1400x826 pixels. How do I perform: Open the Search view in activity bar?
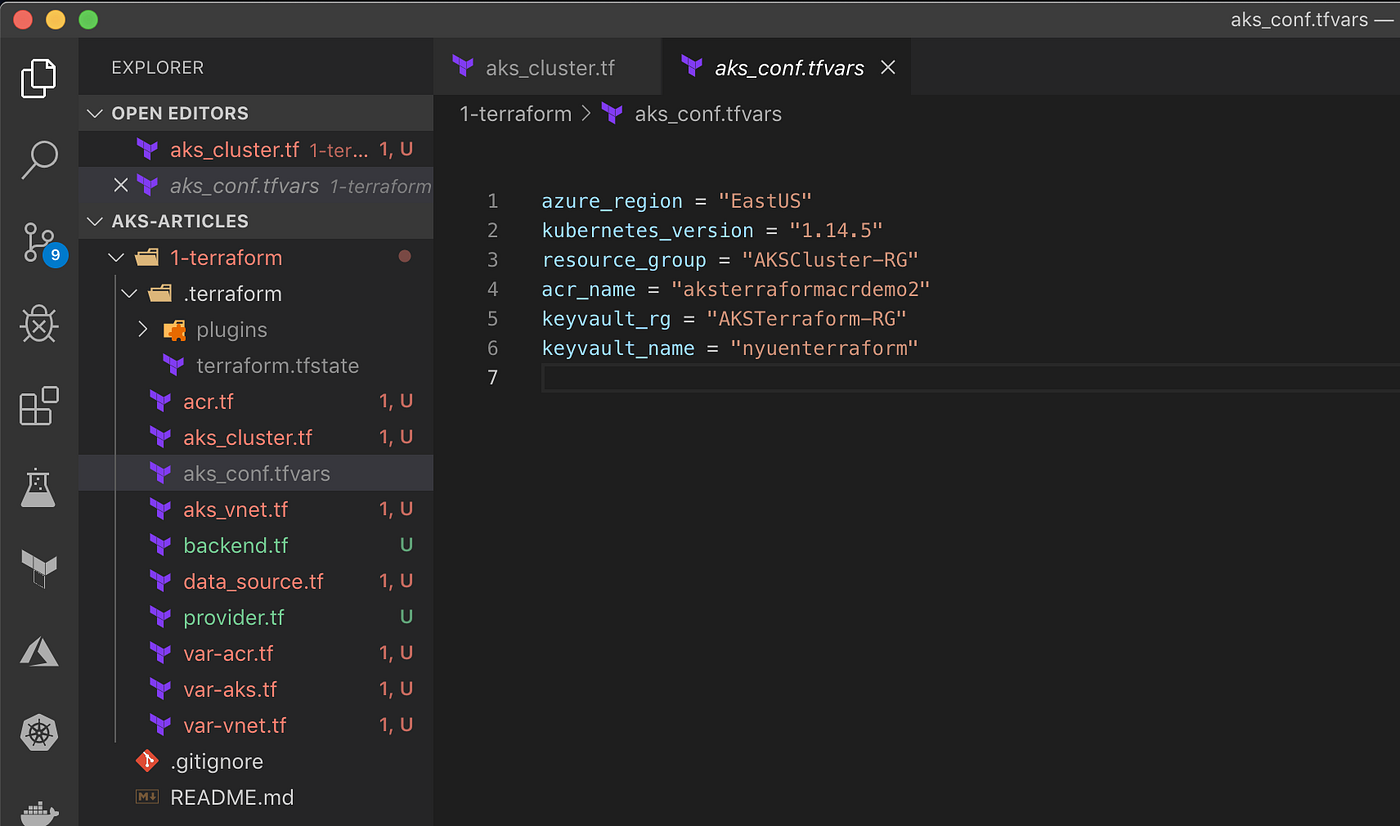click(x=39, y=160)
